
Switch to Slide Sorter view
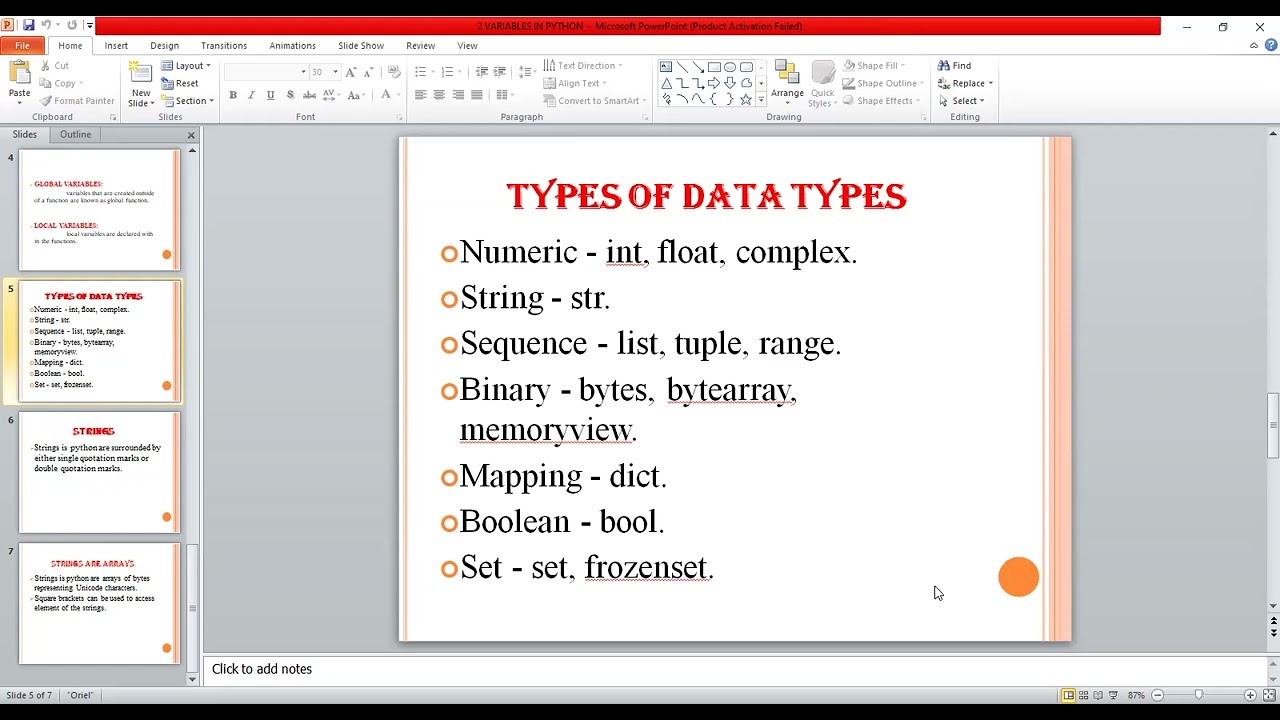(1083, 695)
